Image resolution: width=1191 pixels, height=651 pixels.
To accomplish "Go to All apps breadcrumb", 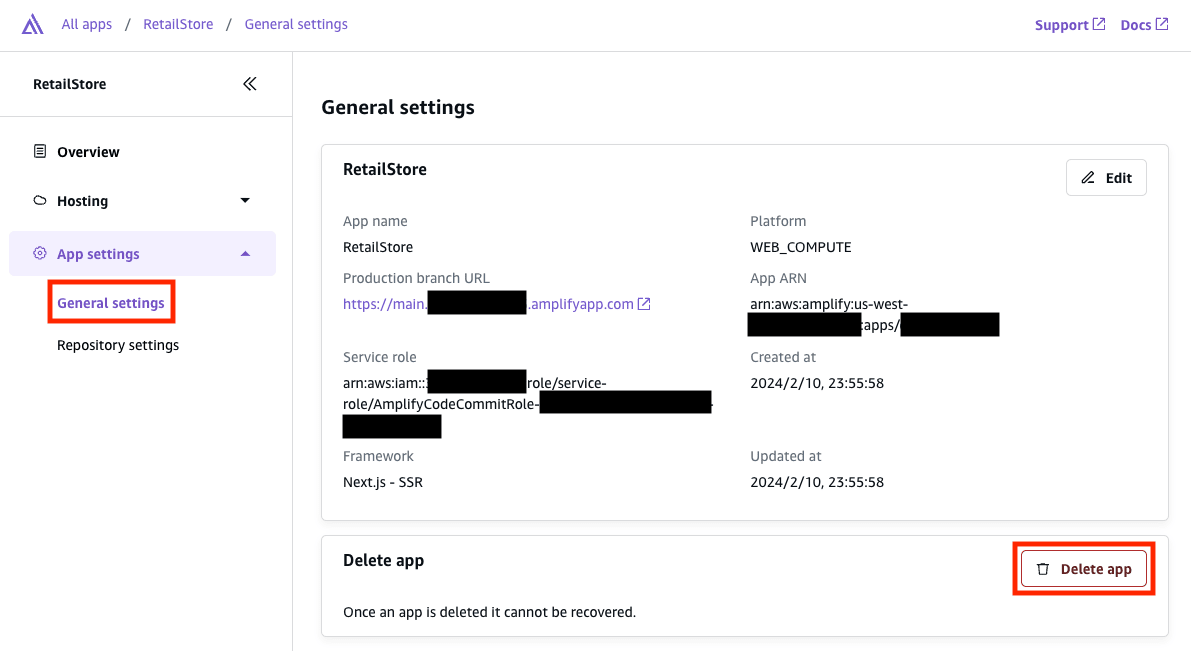I will click(x=87, y=24).
